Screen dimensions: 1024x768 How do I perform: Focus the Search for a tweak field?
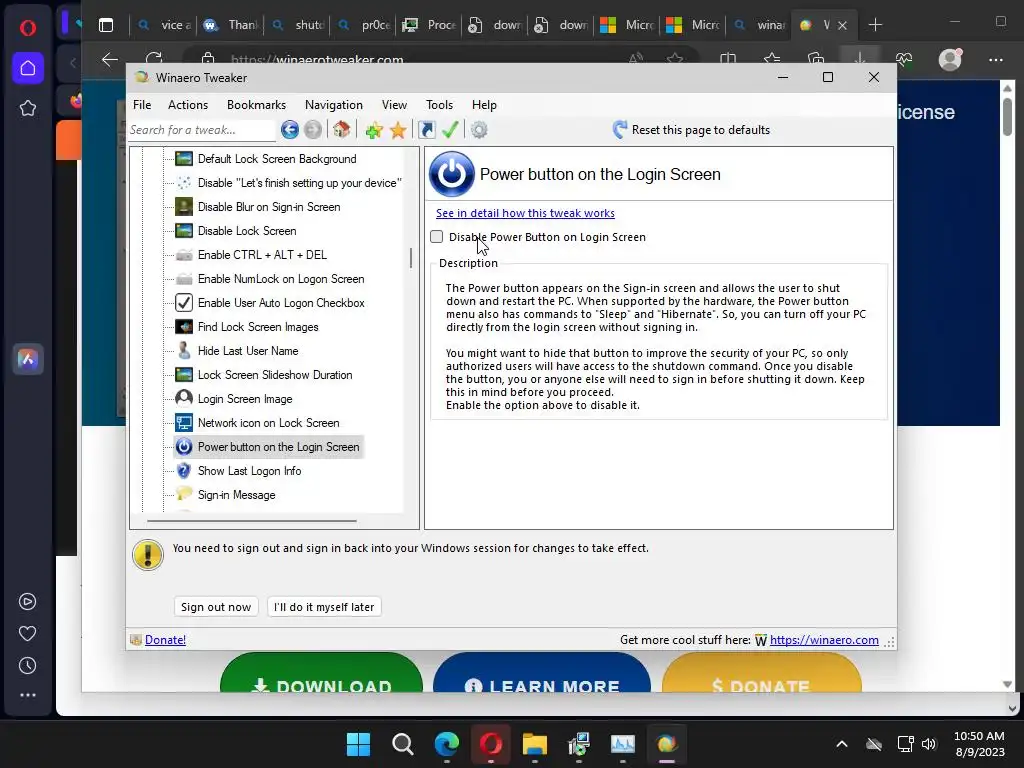[202, 130]
